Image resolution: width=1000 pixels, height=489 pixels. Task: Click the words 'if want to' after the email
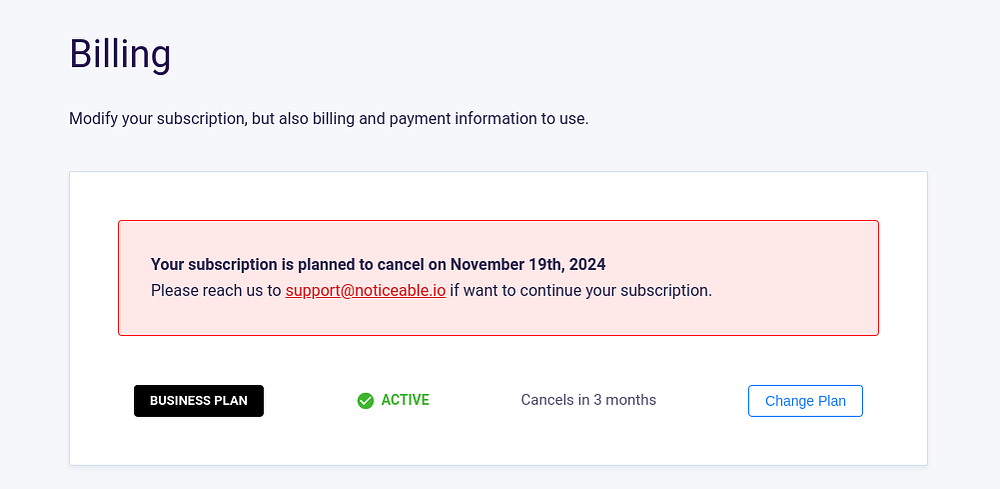point(485,291)
